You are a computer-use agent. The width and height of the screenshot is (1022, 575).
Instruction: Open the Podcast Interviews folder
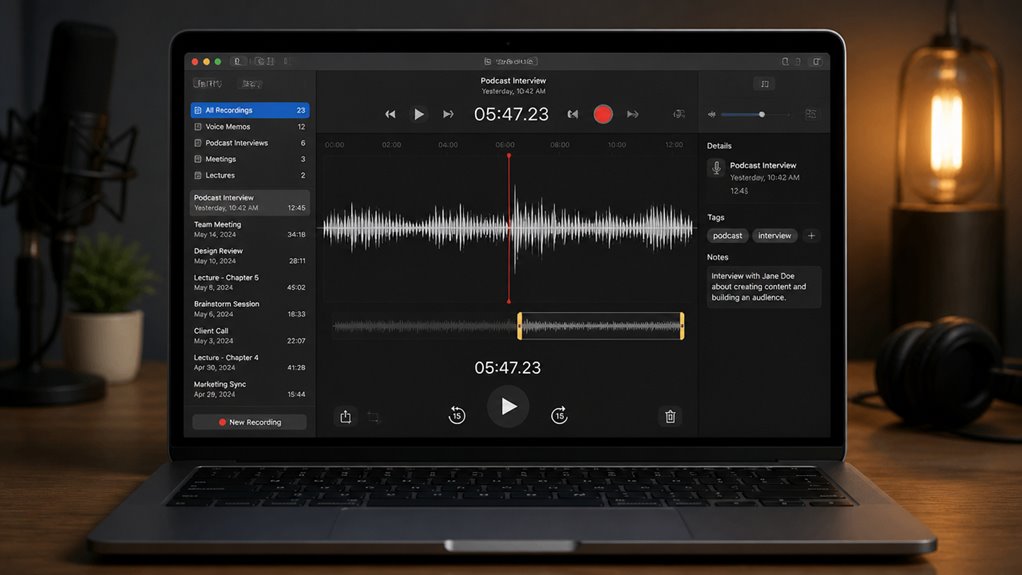[250, 143]
